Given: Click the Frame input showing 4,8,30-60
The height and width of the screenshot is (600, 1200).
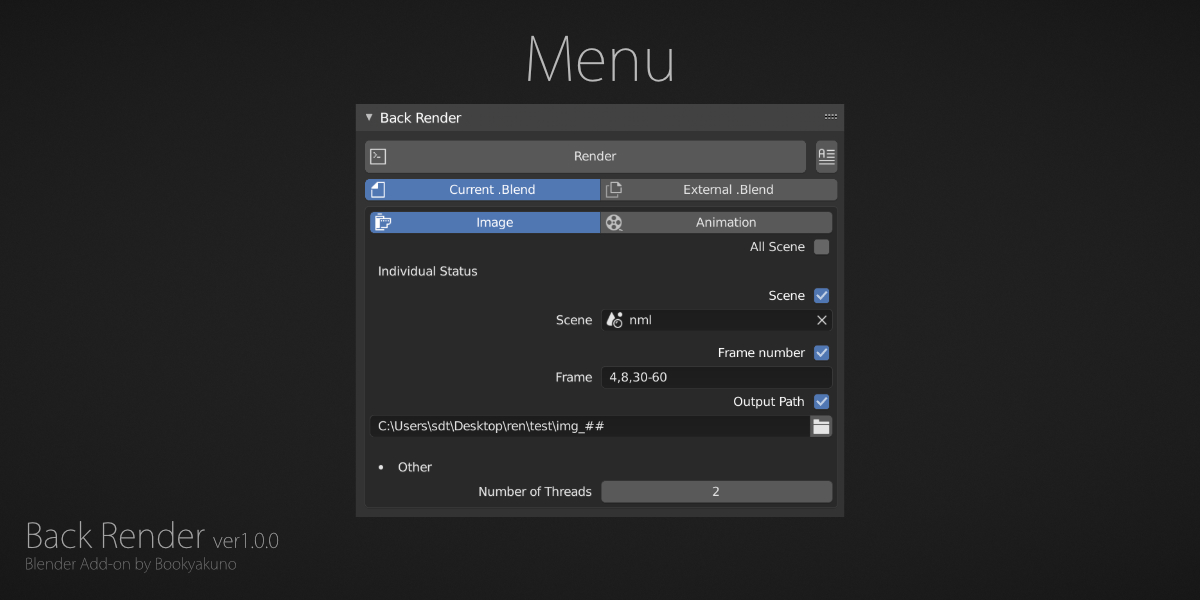Looking at the screenshot, I should 716,377.
